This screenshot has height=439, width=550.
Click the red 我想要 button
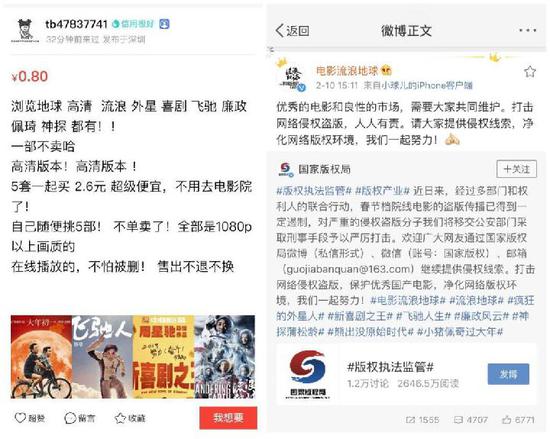coord(228,418)
